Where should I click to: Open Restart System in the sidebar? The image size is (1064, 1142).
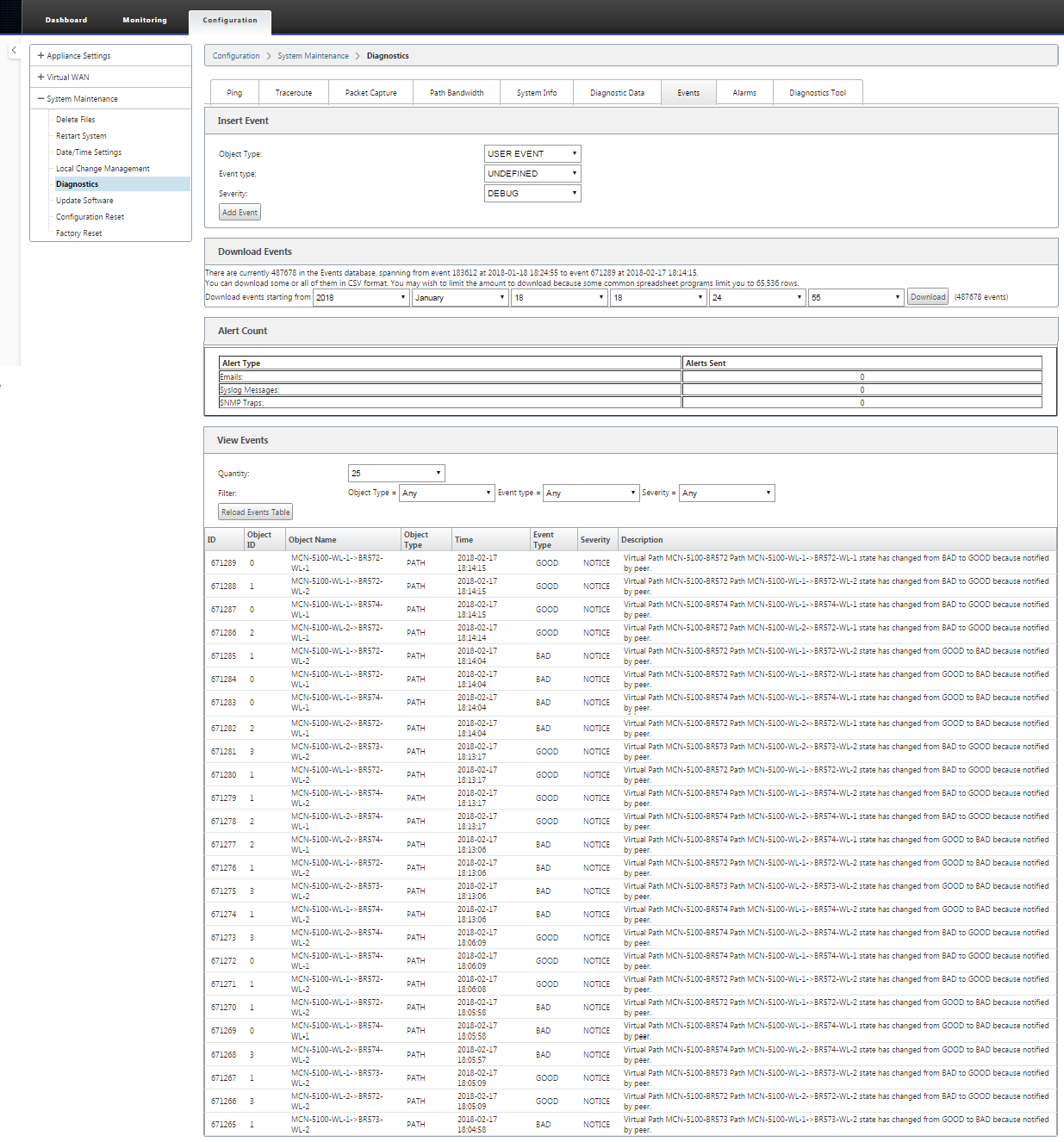[x=82, y=136]
